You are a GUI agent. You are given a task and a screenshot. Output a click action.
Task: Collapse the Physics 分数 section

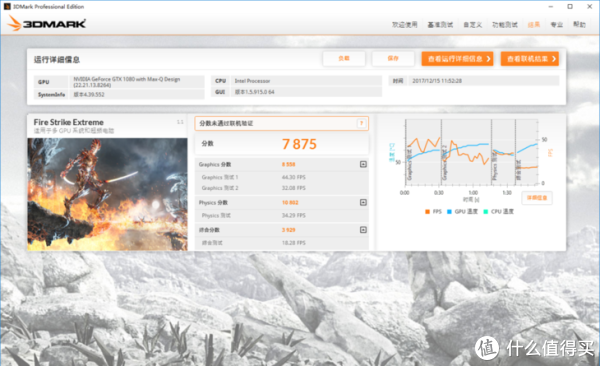pyautogui.click(x=363, y=202)
